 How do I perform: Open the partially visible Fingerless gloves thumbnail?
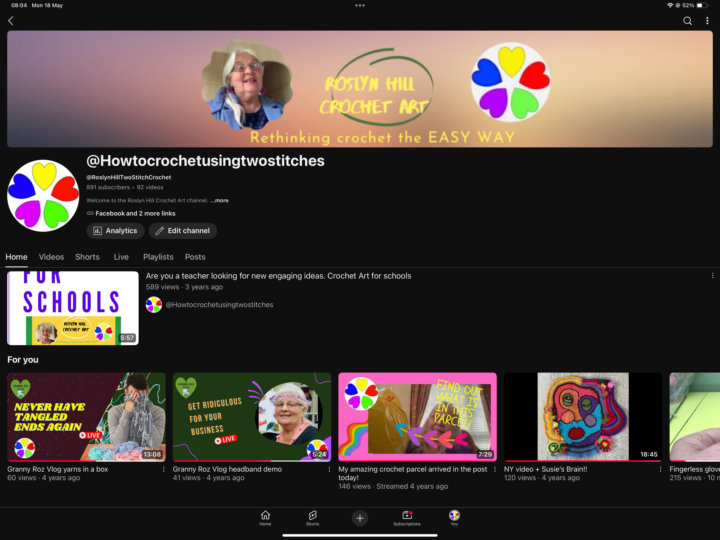[694, 416]
